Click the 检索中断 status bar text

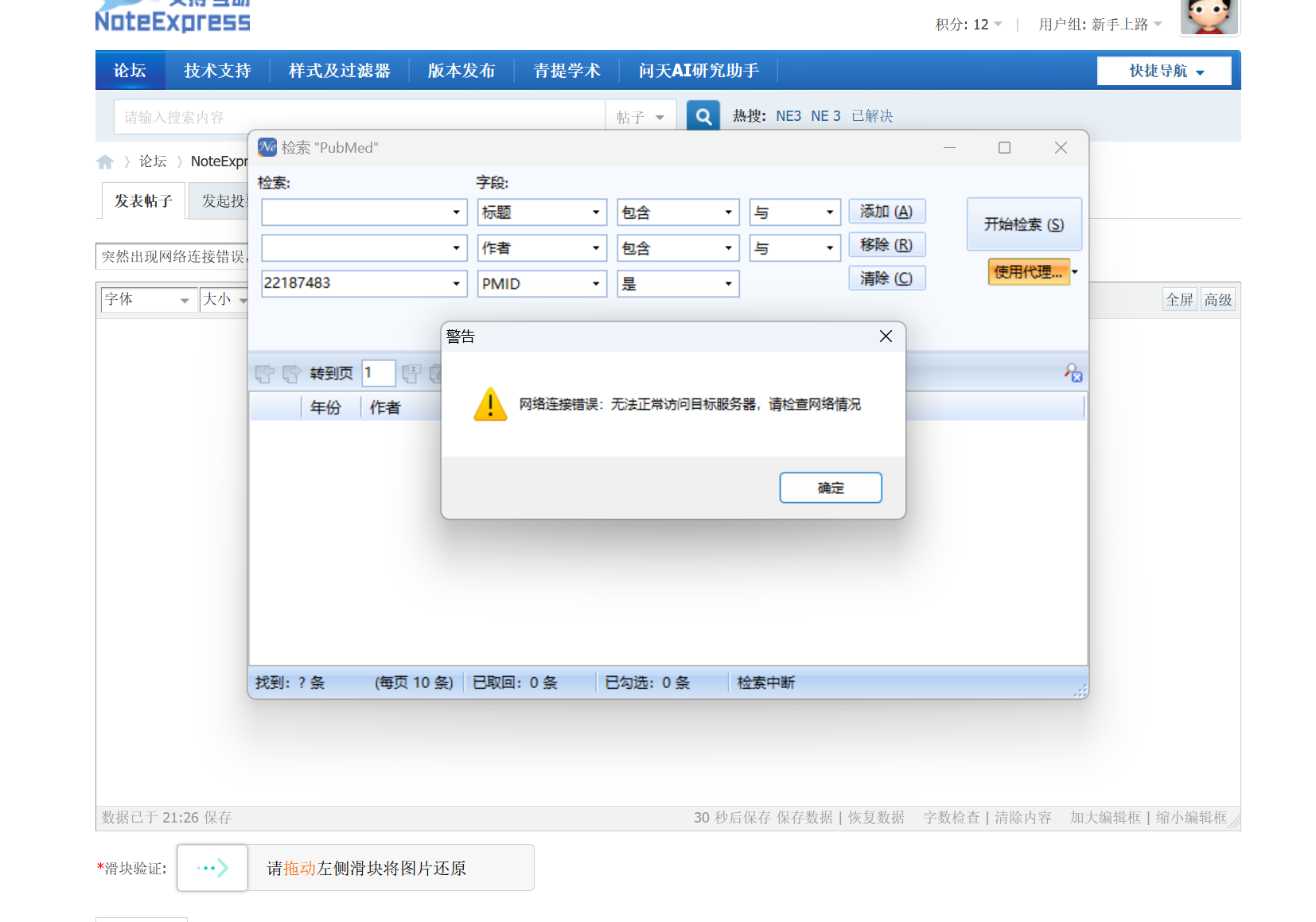765,683
